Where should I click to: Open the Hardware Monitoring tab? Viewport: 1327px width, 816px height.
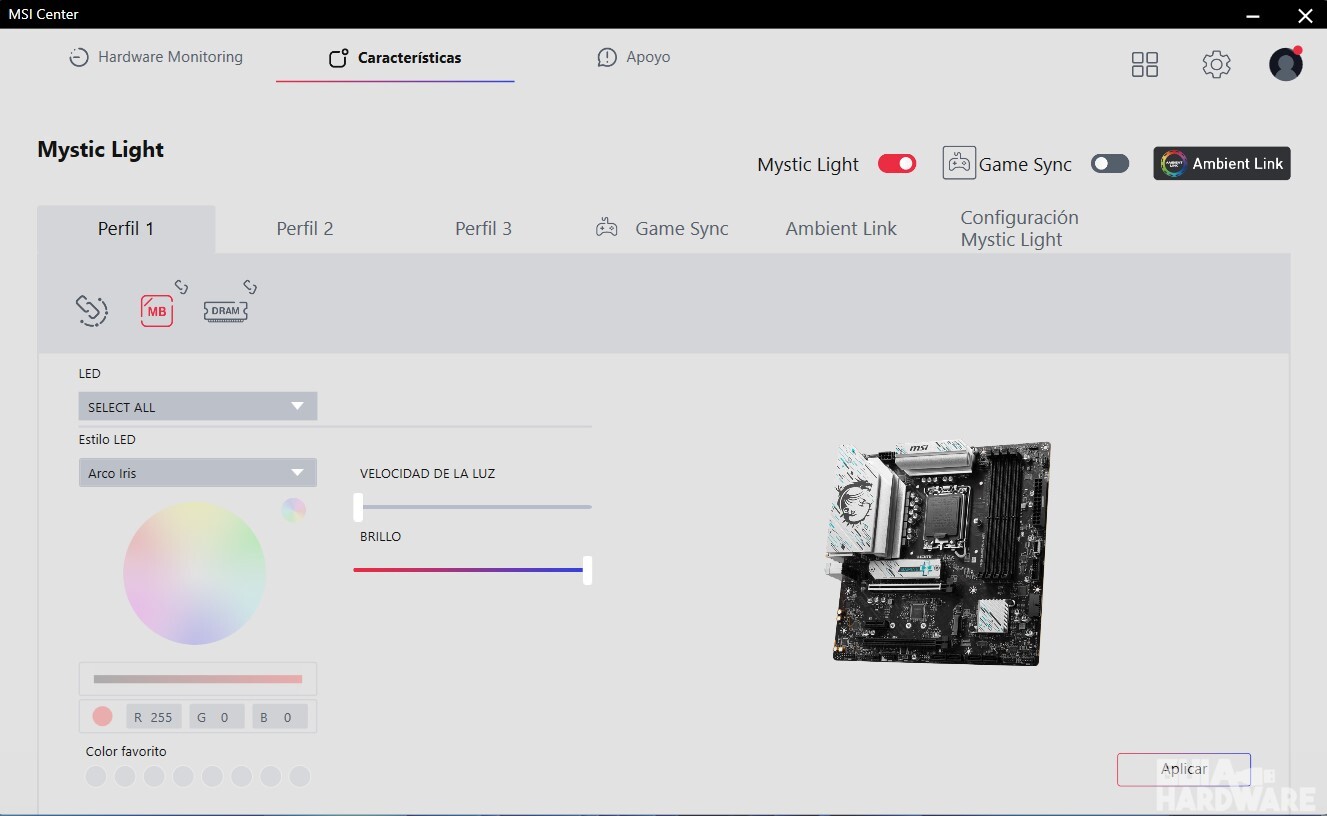coord(156,57)
